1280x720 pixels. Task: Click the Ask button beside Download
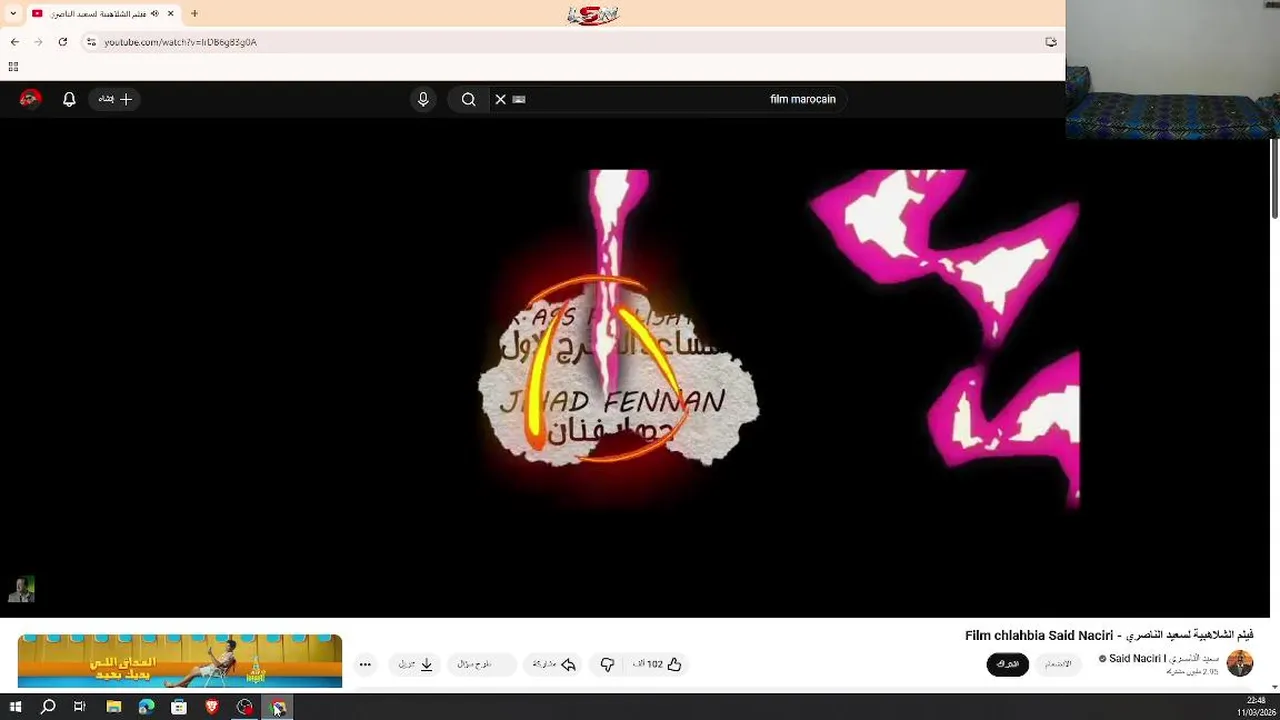[482, 664]
